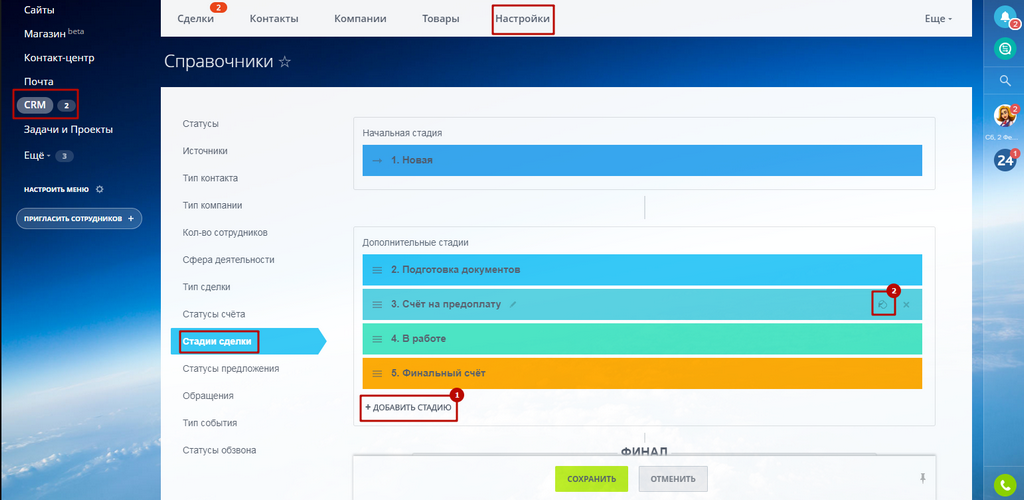Click orange stage bar 5. Финальный счёт
Viewport: 1024px width, 500px height.
(x=642, y=373)
